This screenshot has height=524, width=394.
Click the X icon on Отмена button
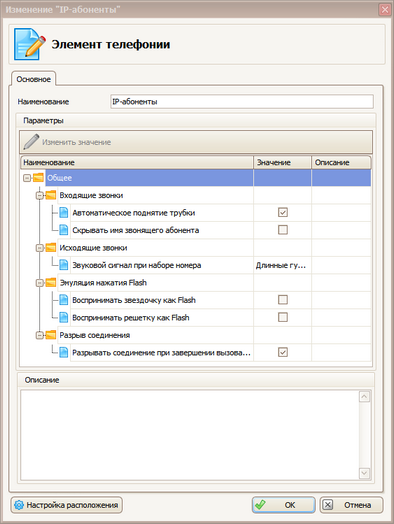[328, 505]
